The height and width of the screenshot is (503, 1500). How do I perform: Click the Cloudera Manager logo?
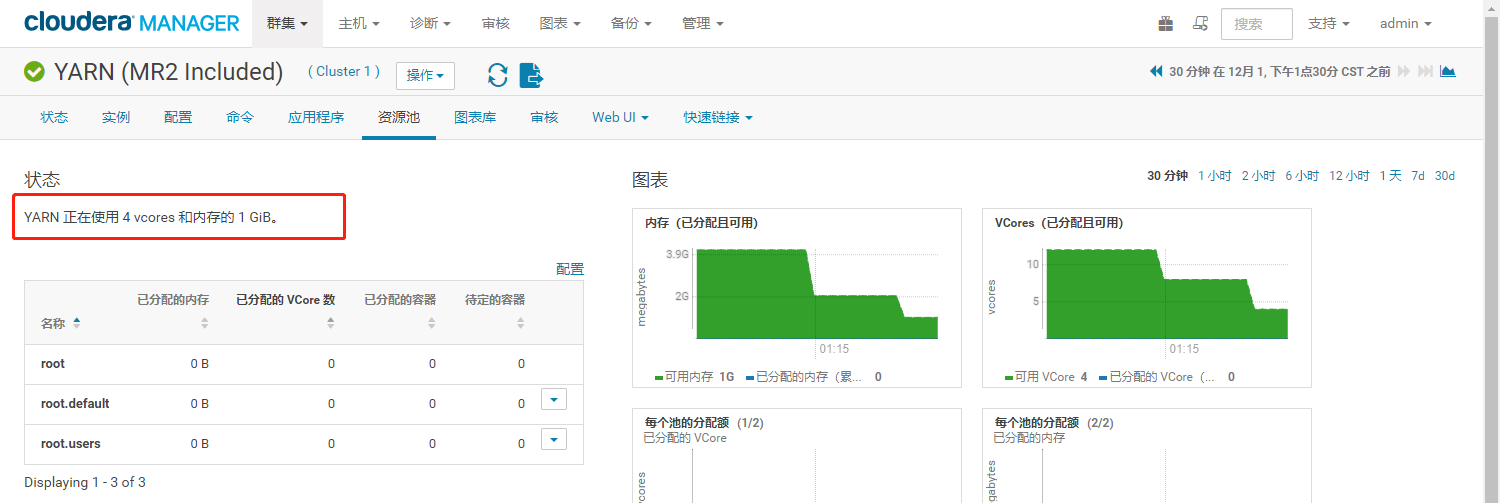point(132,23)
